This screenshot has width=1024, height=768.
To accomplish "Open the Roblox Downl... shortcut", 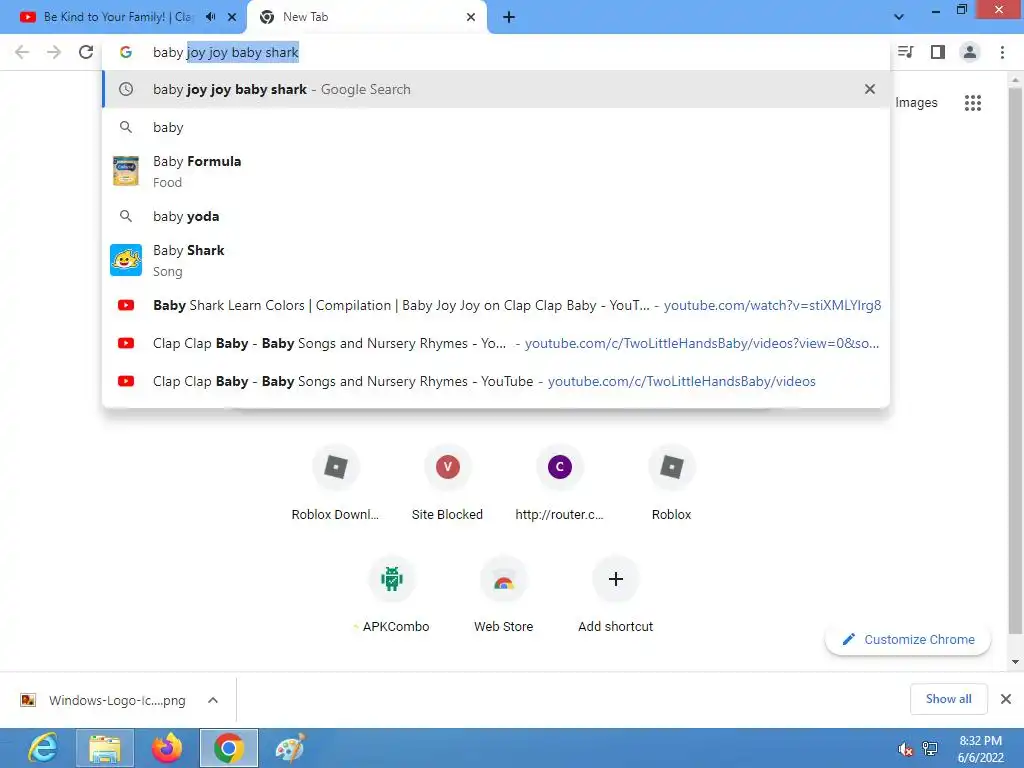I will click(x=336, y=484).
